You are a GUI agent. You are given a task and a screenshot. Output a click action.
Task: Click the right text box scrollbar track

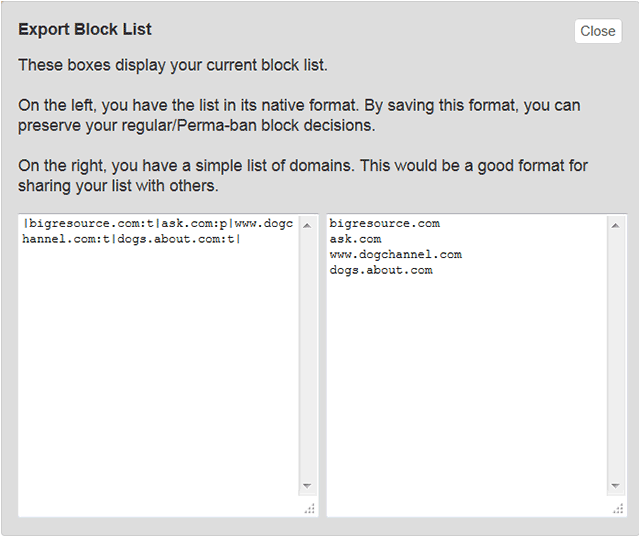point(616,355)
